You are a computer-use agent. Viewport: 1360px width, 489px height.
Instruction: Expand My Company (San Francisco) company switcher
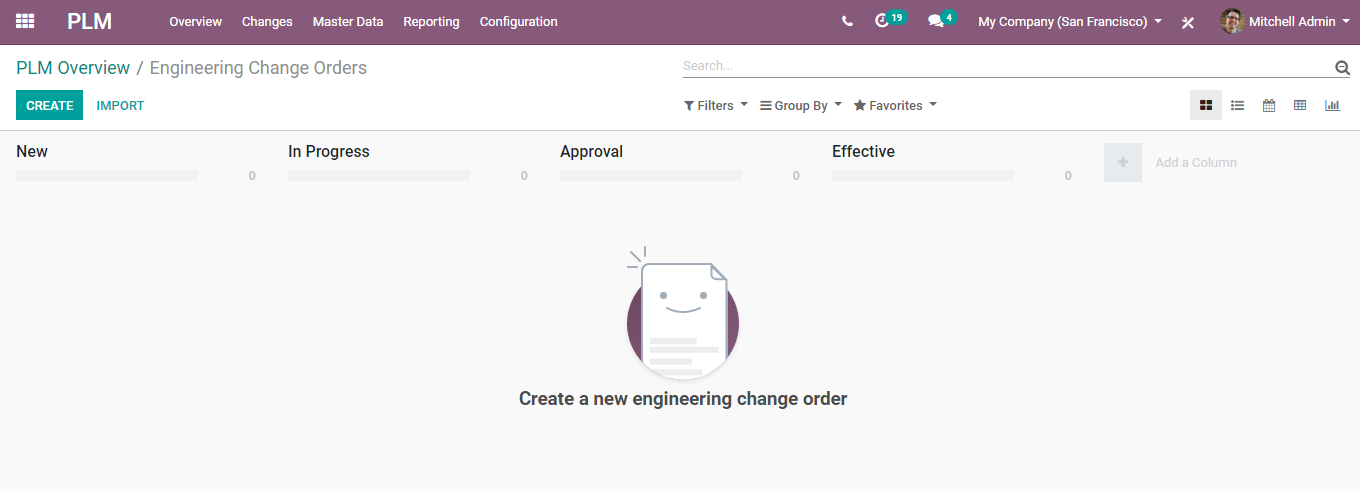point(1069,21)
